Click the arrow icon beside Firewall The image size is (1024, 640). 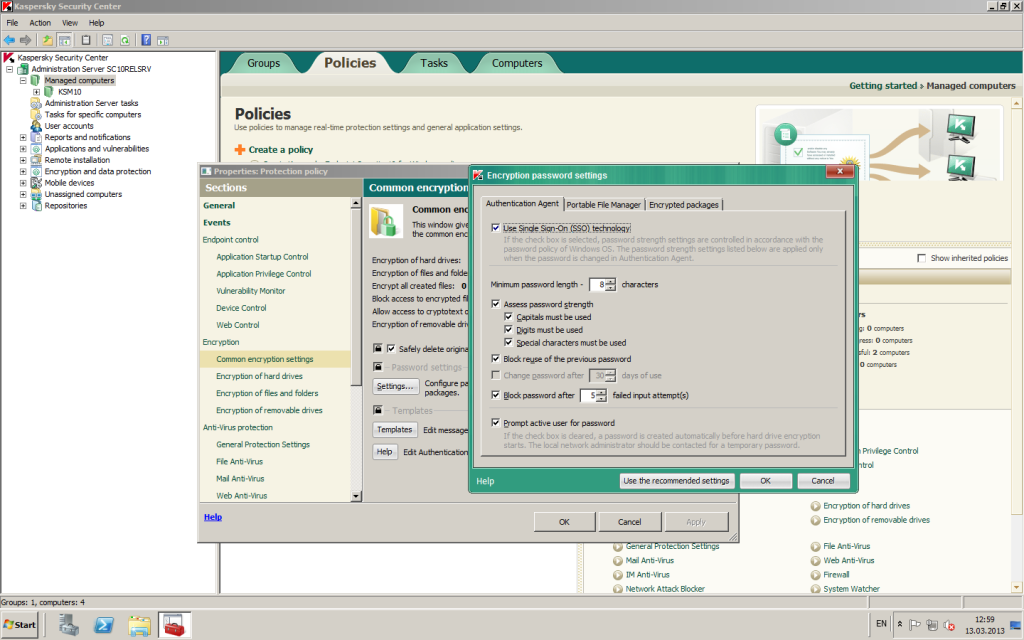point(816,575)
